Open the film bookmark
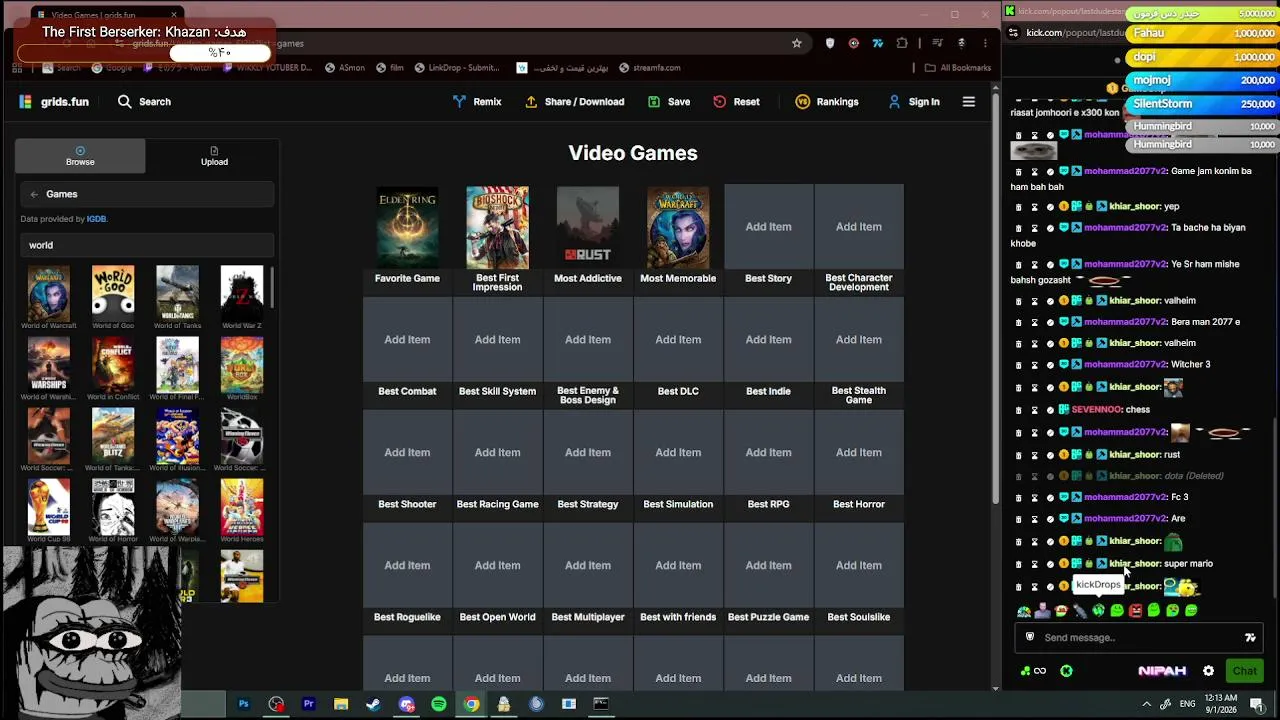The width and height of the screenshot is (1280, 720). (x=389, y=68)
